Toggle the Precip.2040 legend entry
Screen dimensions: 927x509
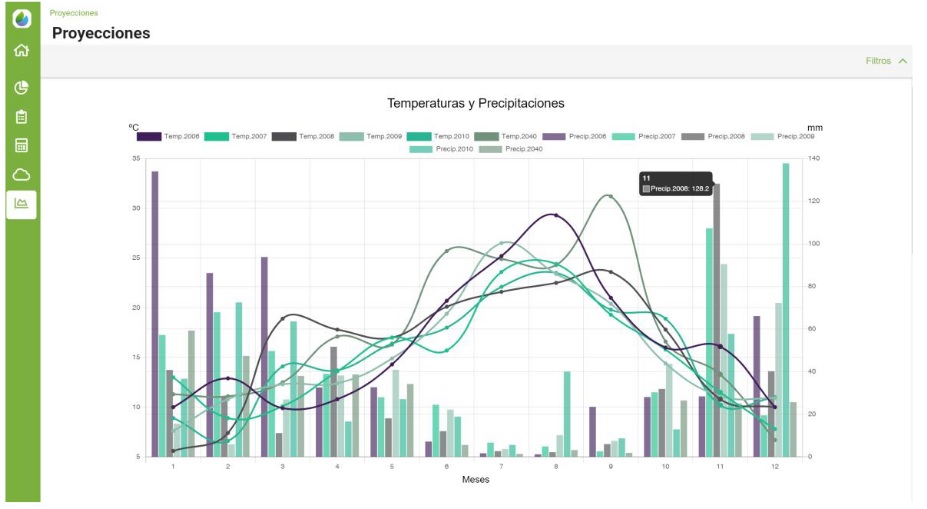point(523,149)
